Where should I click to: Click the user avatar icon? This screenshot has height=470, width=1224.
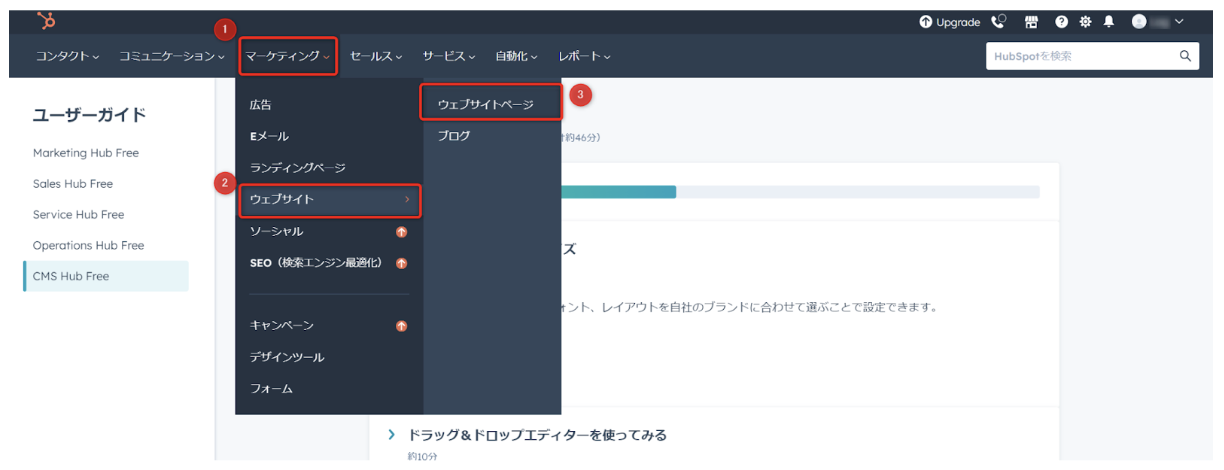pos(1139,22)
